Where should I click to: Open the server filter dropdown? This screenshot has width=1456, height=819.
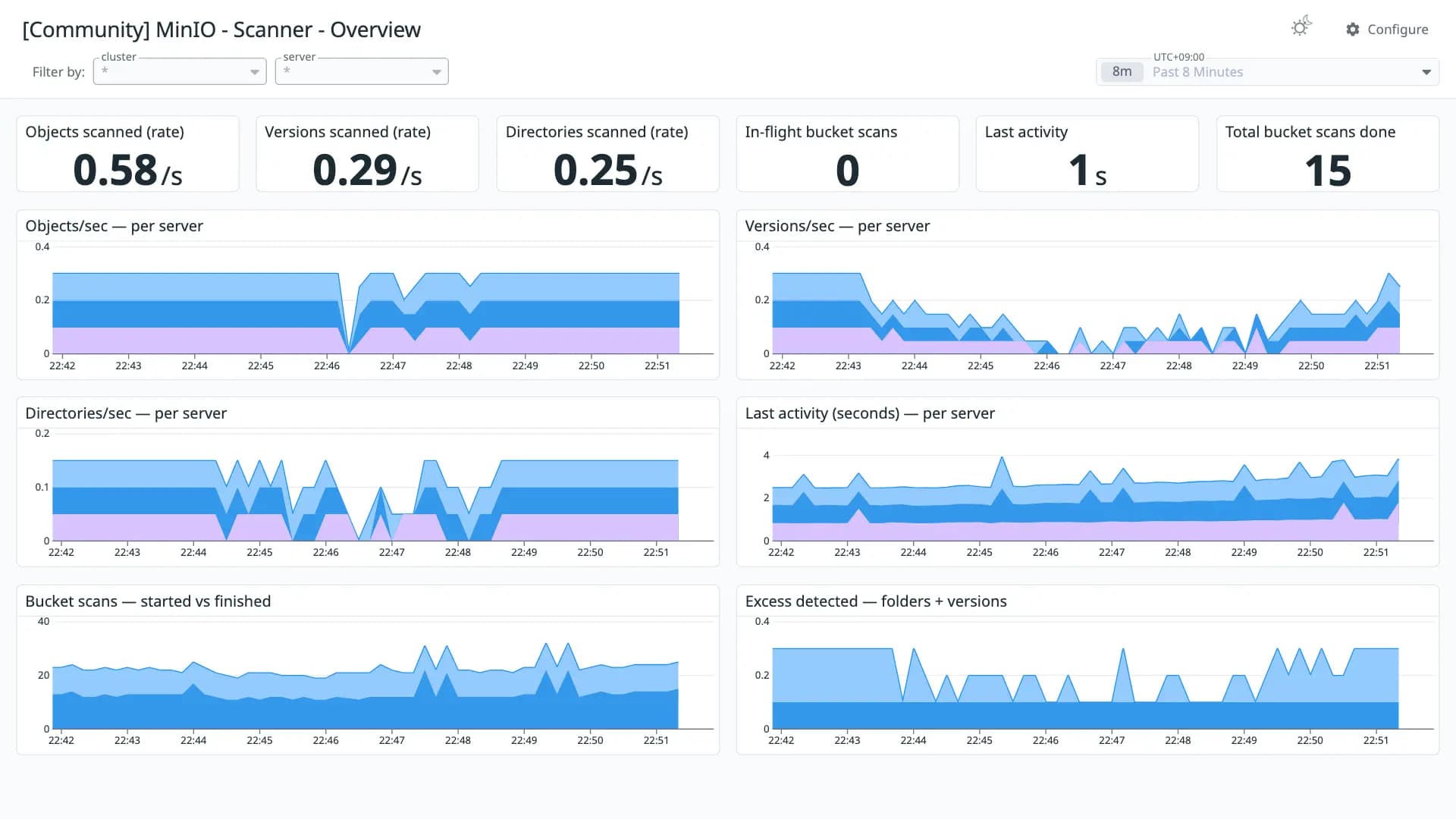(x=362, y=71)
